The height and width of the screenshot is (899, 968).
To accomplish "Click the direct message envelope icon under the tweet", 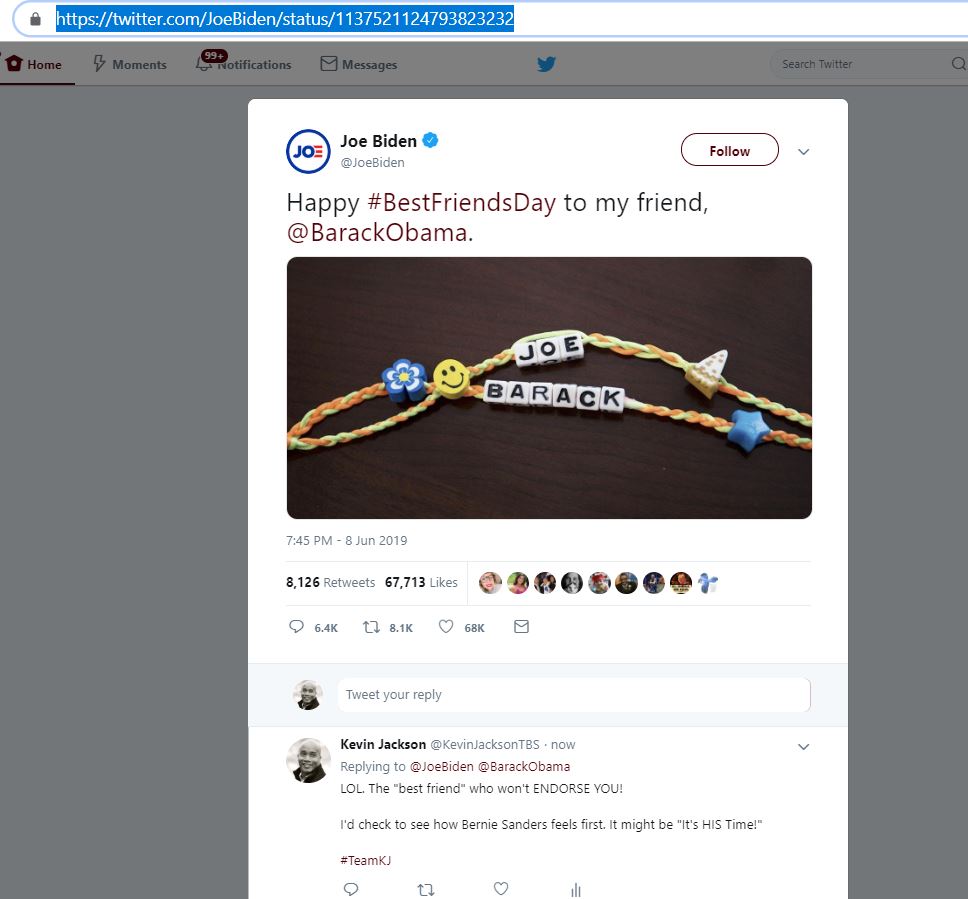I will (x=521, y=627).
